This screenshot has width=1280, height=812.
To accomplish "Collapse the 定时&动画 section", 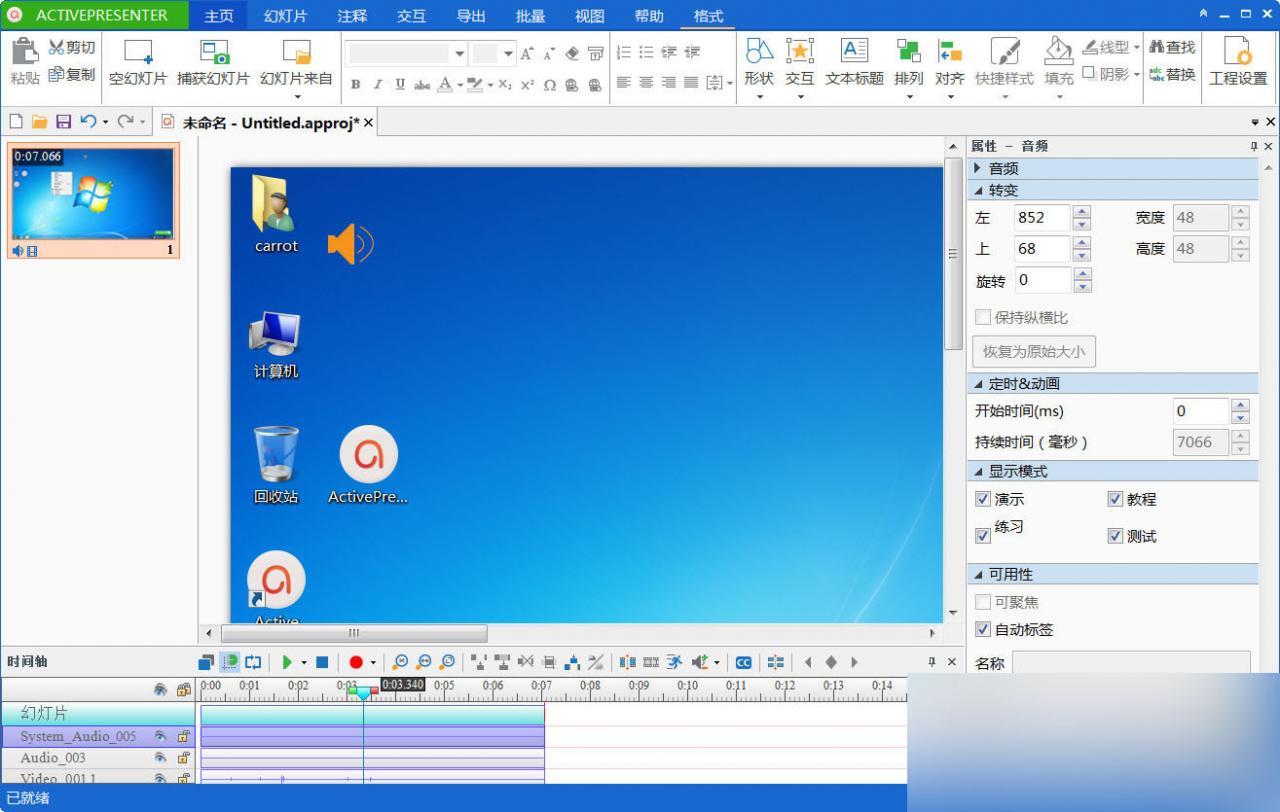I will click(x=978, y=384).
